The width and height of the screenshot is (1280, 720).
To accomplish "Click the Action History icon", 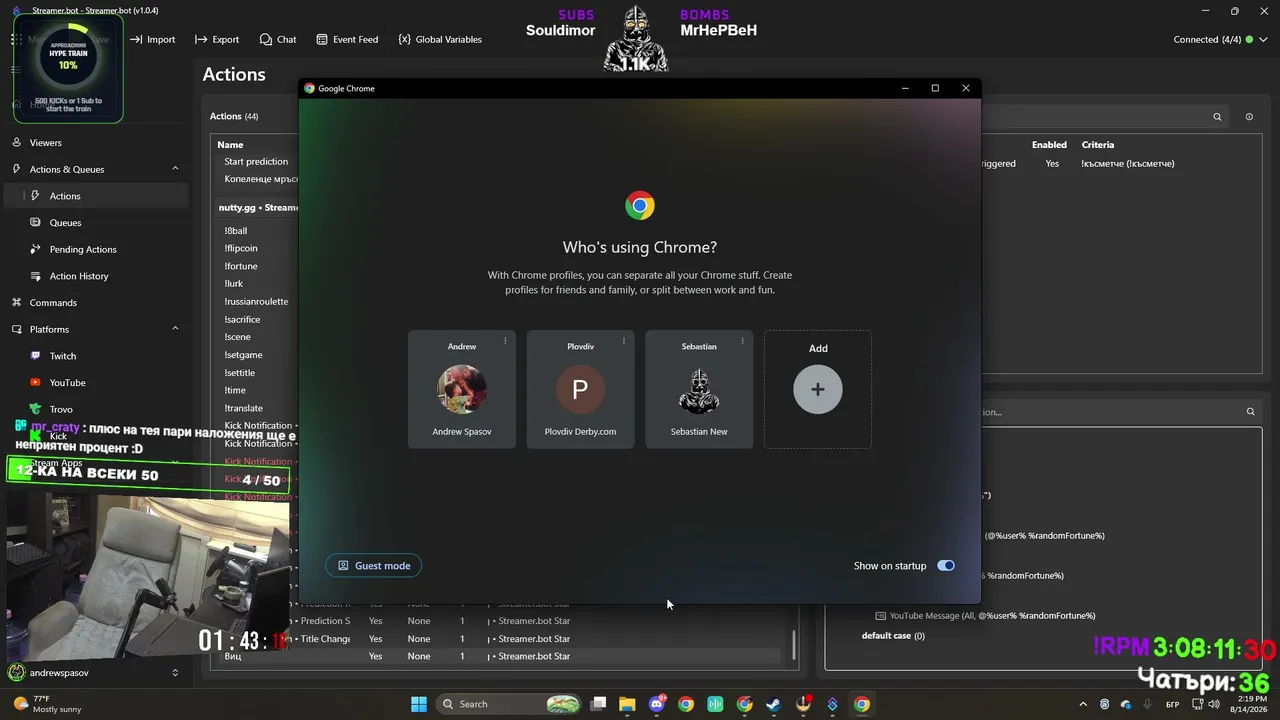I will click(35, 276).
